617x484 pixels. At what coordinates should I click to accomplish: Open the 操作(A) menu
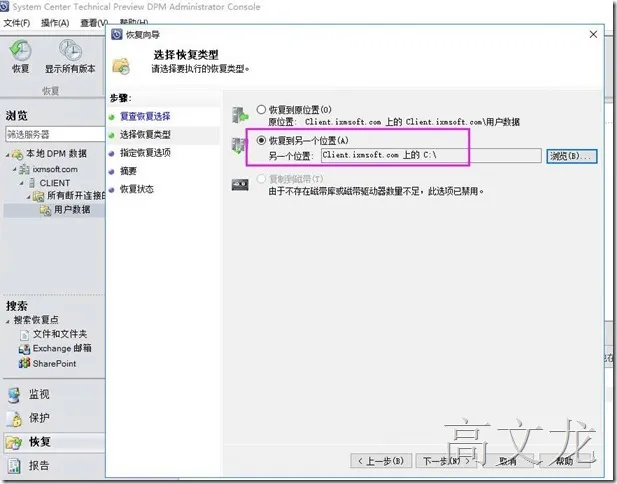click(x=55, y=23)
